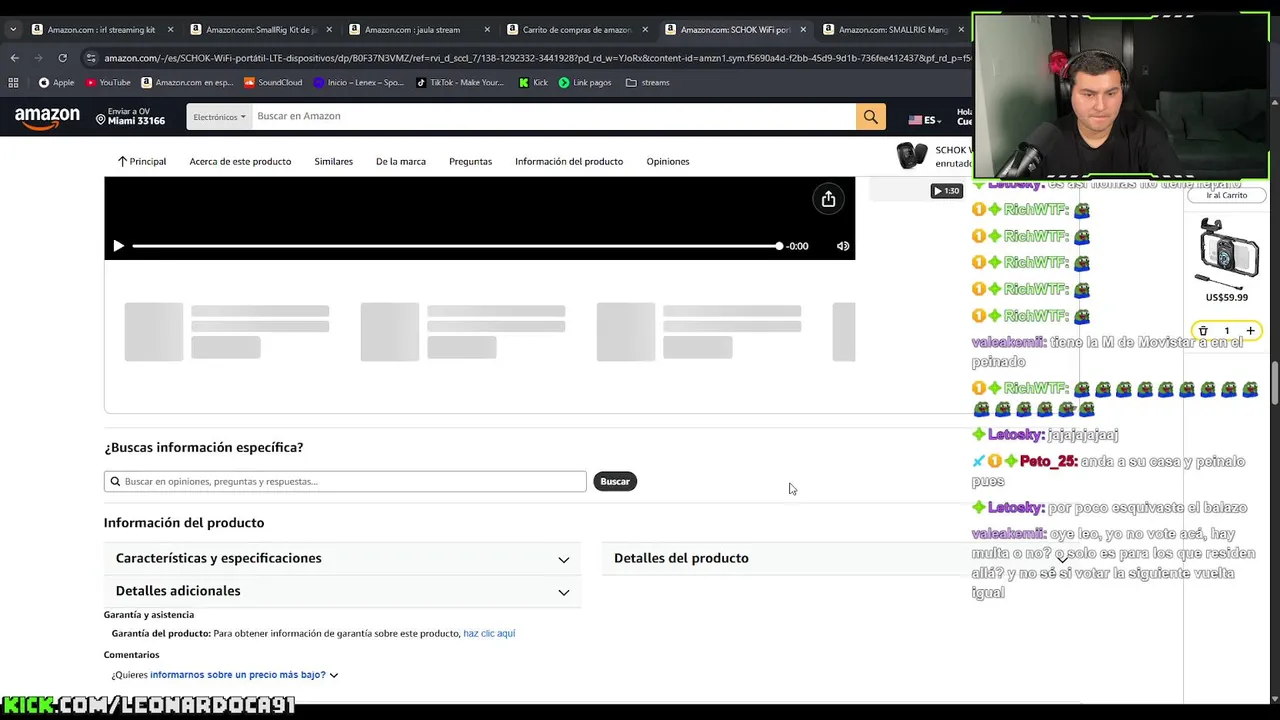Open the 'Inicio – Lenex – Spo...' bookmark
This screenshot has height=720, width=1280.
pos(358,83)
